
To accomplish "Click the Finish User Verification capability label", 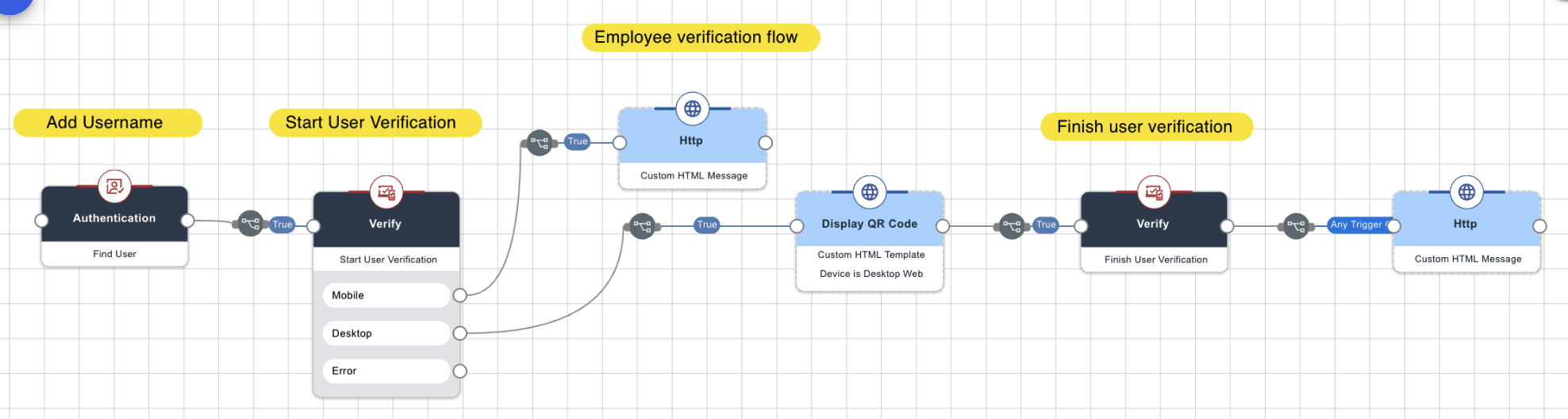I will (x=1156, y=259).
